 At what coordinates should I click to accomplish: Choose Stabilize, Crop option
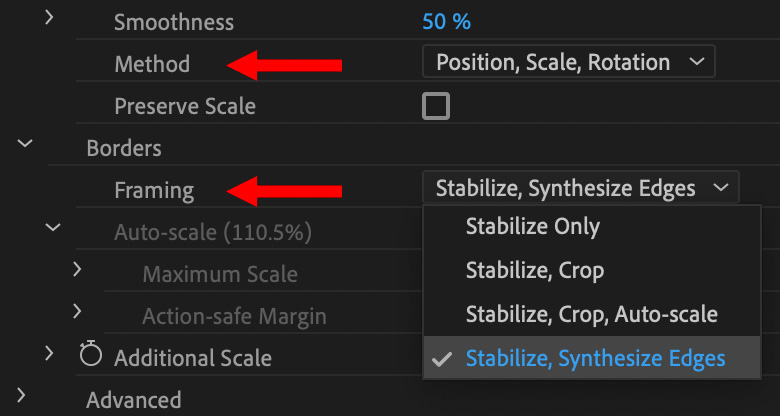(535, 270)
